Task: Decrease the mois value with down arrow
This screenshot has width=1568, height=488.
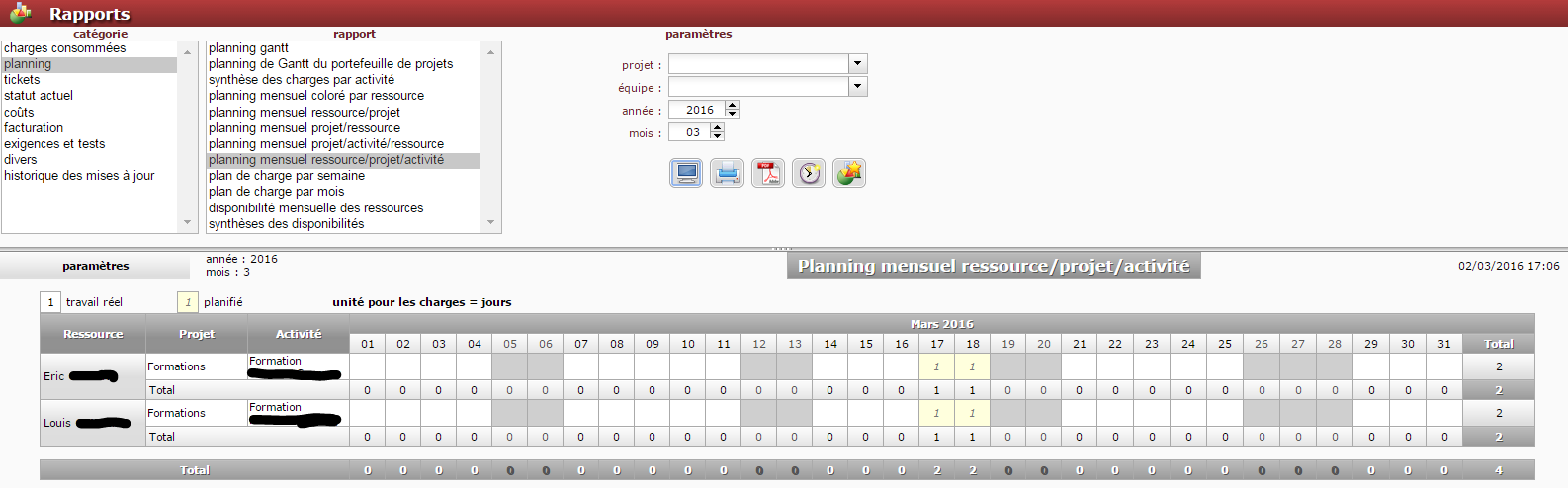Action: [718, 136]
